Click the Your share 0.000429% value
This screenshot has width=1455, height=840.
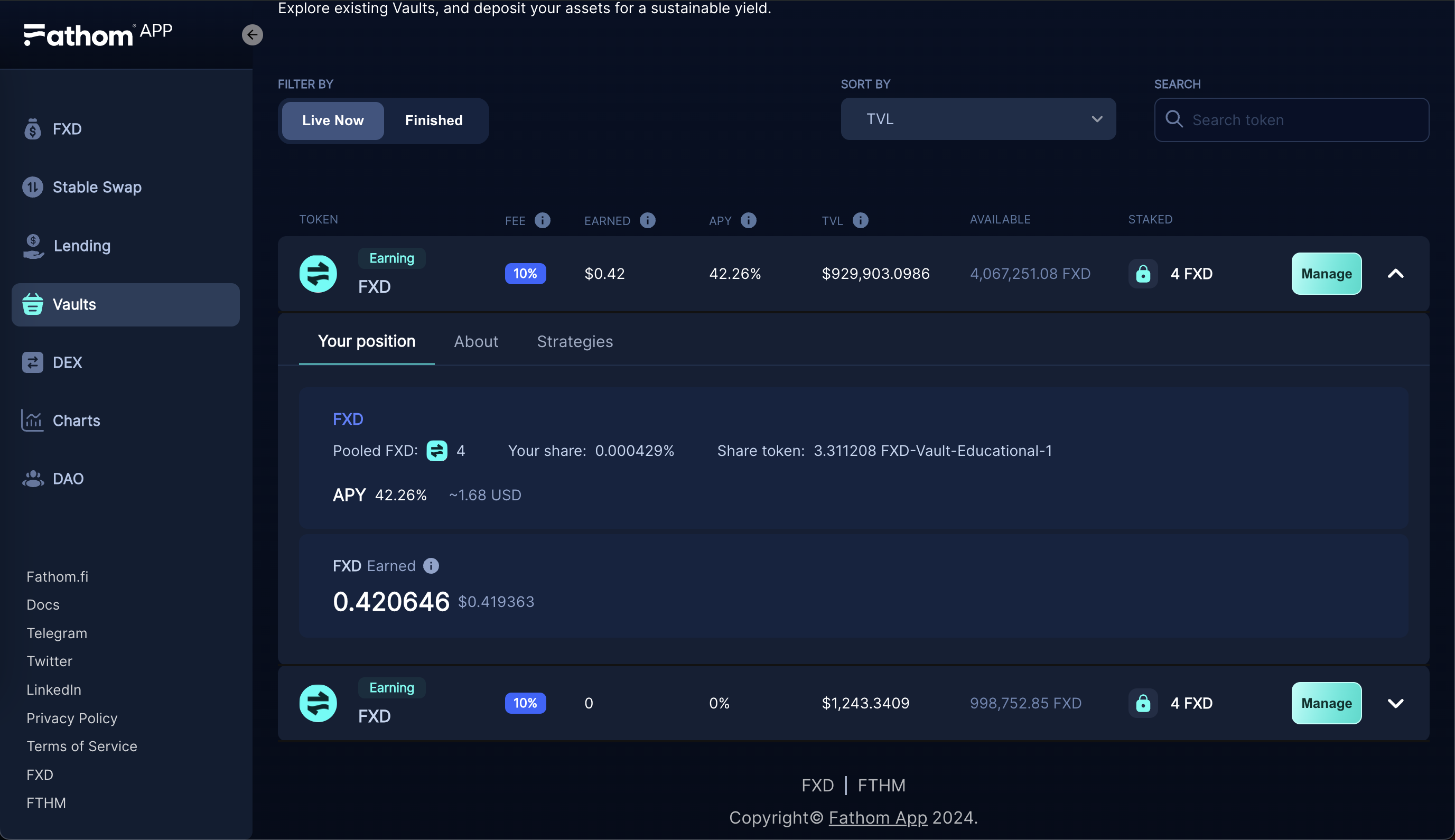click(x=635, y=451)
